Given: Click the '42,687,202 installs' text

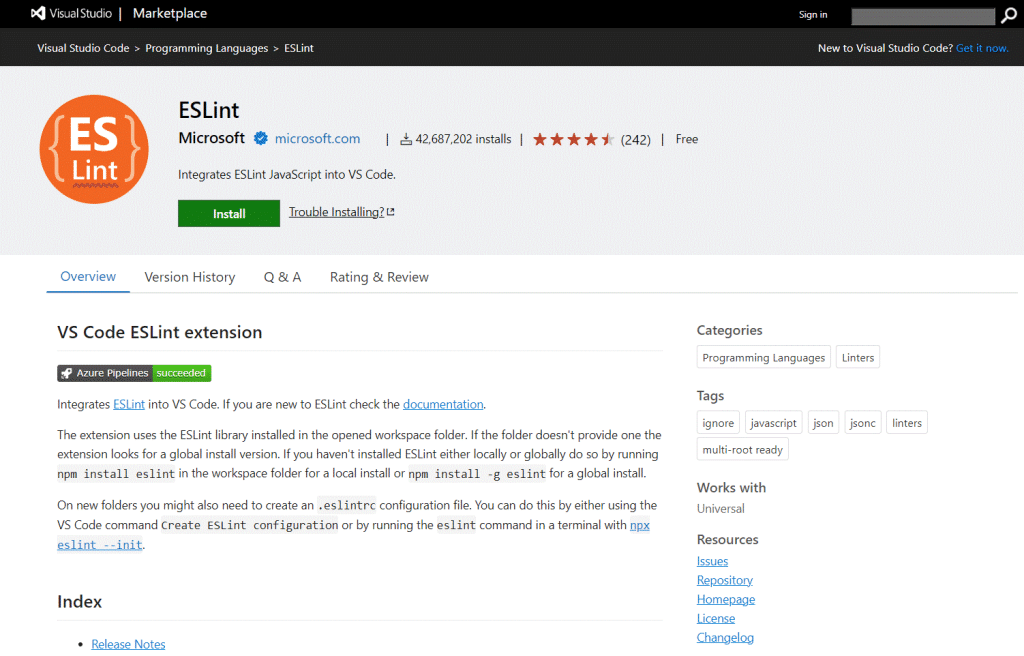Looking at the screenshot, I should [463, 139].
